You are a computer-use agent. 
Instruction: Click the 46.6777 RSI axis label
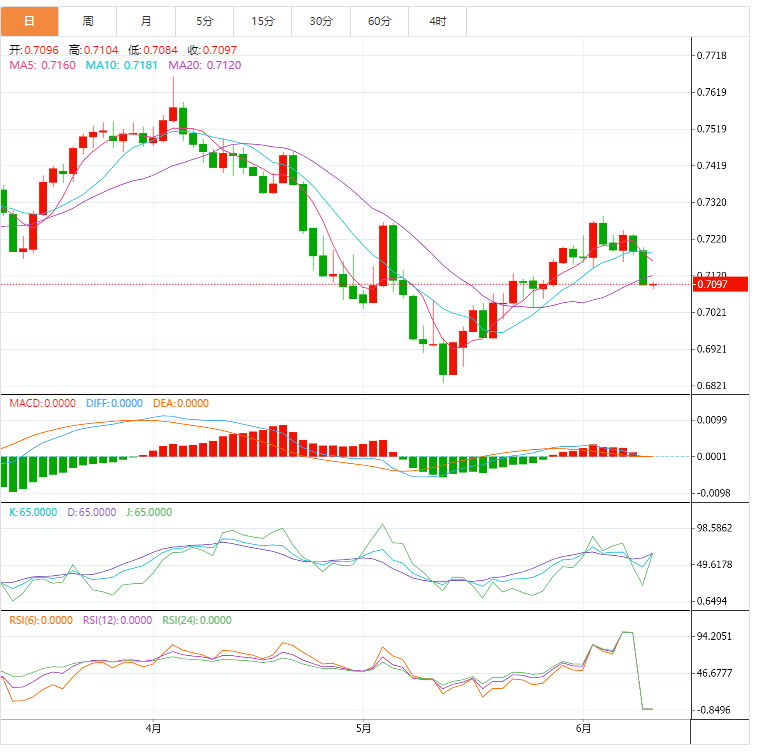(714, 673)
